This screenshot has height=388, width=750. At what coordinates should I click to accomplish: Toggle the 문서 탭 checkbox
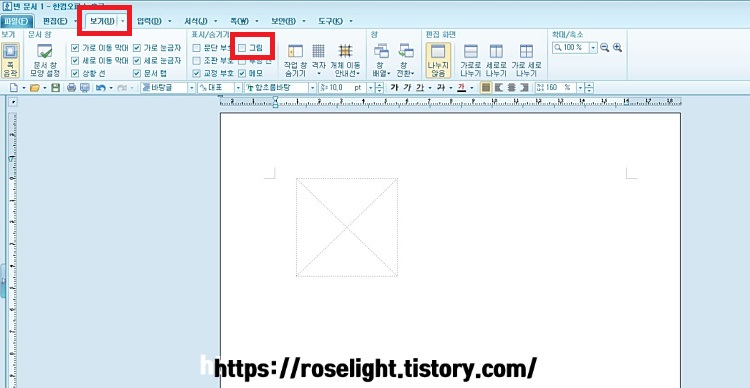tap(137, 74)
